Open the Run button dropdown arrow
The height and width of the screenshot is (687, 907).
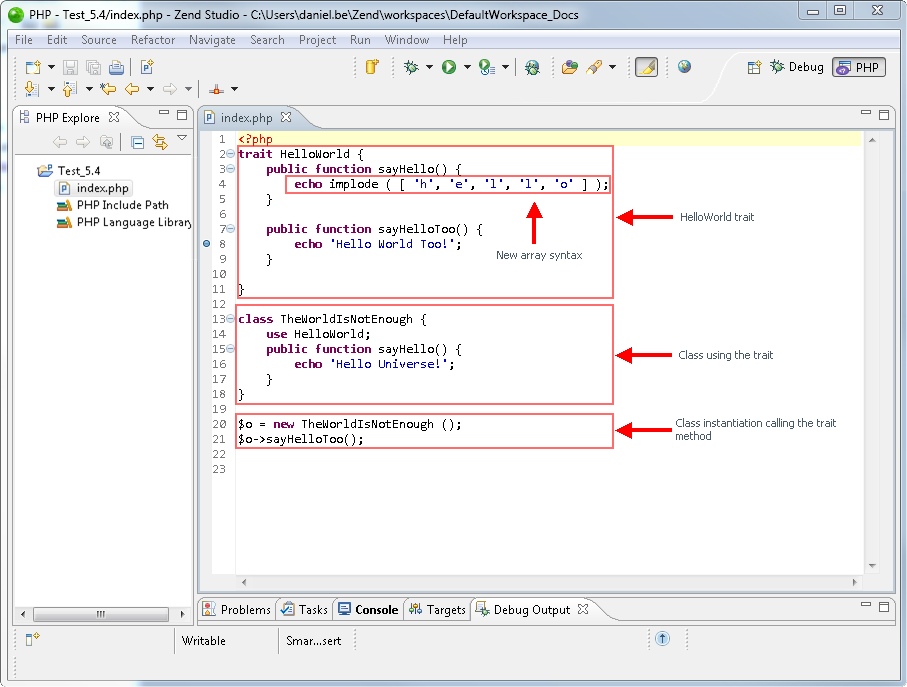(467, 67)
